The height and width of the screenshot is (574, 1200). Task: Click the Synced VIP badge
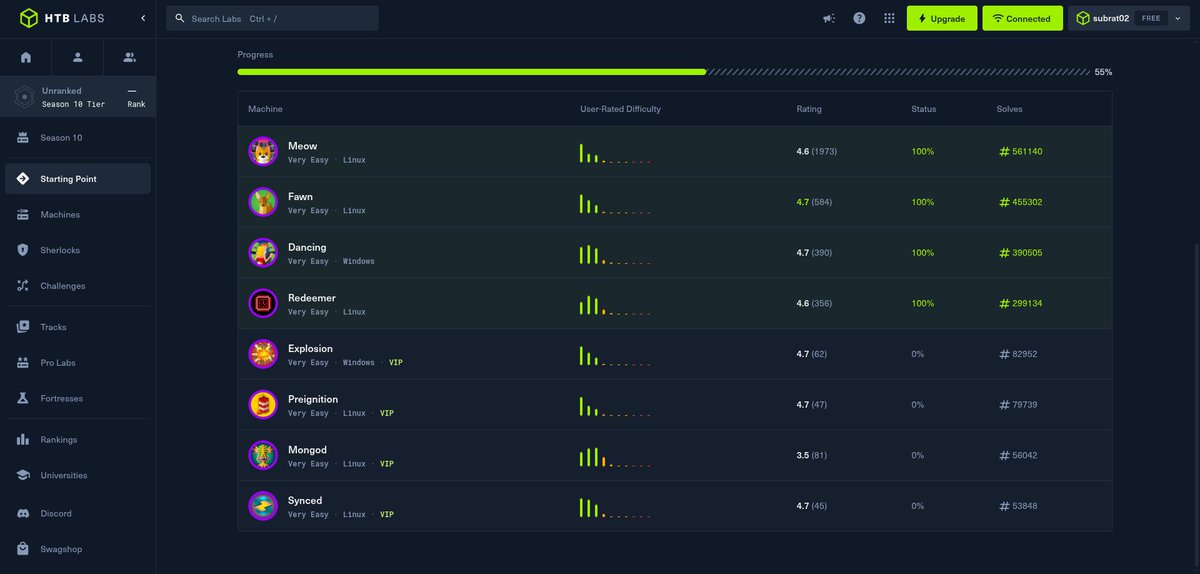[x=387, y=515]
